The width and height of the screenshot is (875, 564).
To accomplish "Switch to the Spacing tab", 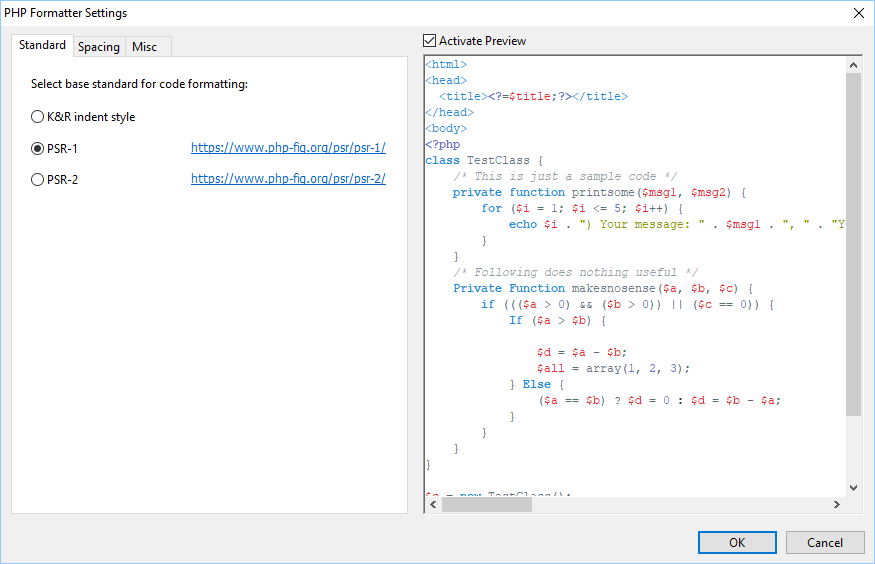I will click(99, 47).
